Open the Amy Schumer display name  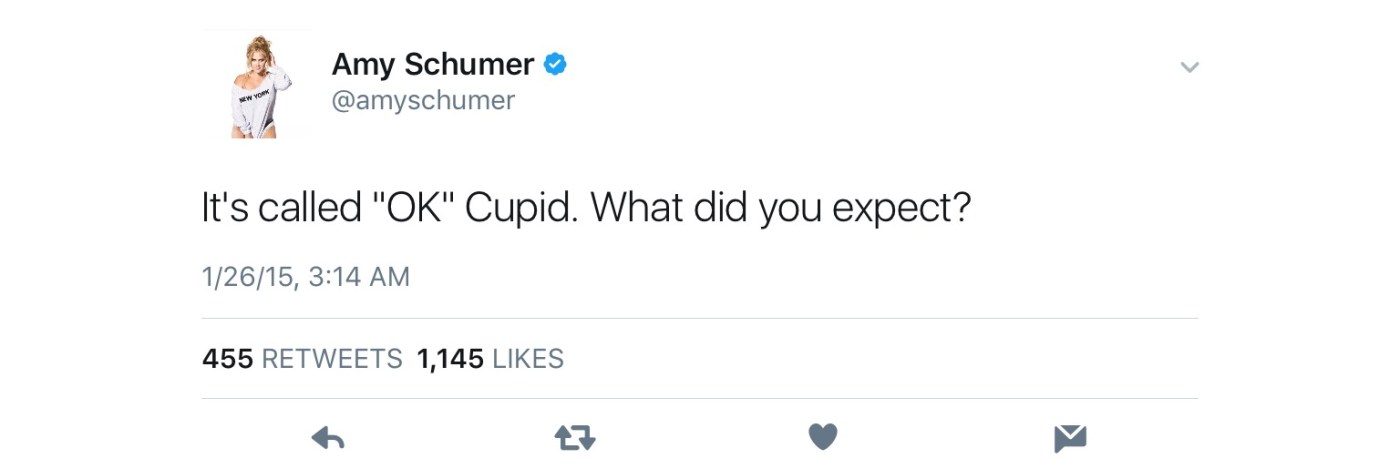pos(432,65)
